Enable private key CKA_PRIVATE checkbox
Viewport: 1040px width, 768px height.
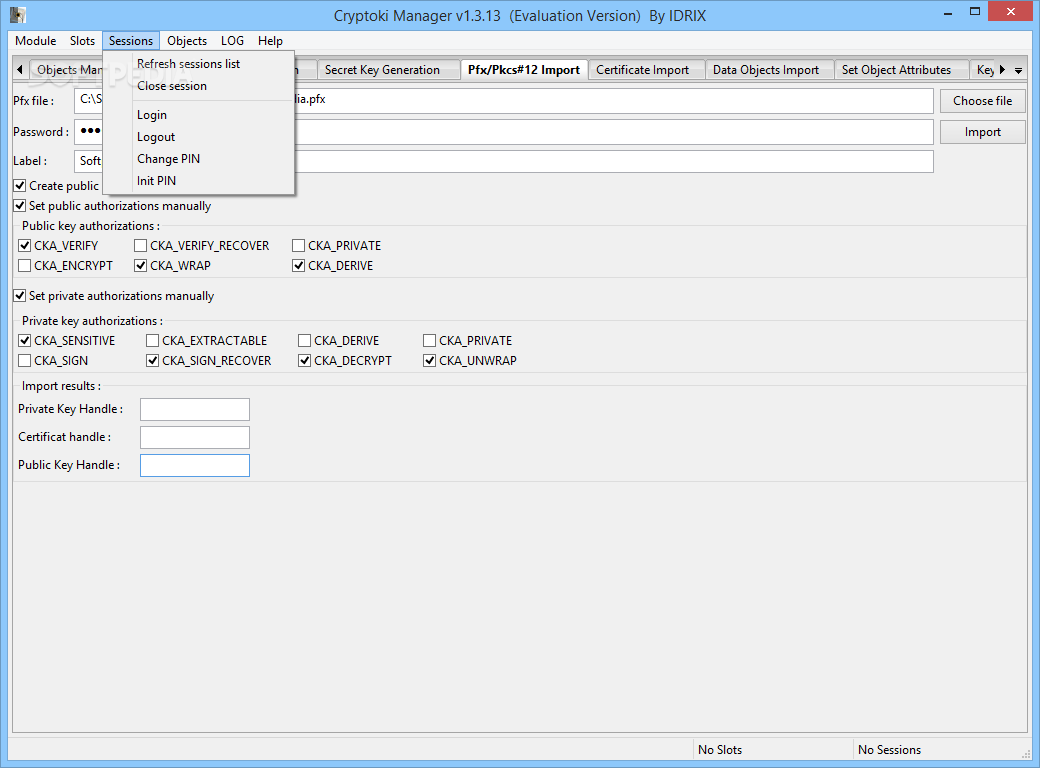[429, 340]
